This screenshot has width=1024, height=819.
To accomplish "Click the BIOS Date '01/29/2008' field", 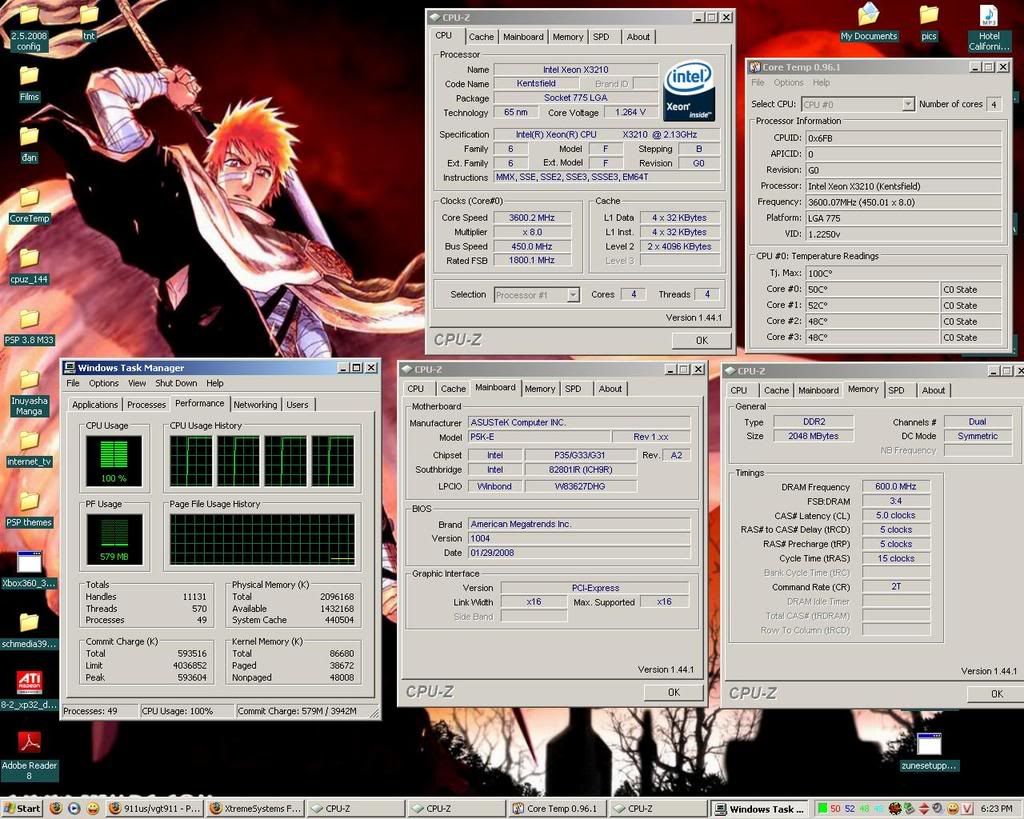I will click(x=579, y=553).
